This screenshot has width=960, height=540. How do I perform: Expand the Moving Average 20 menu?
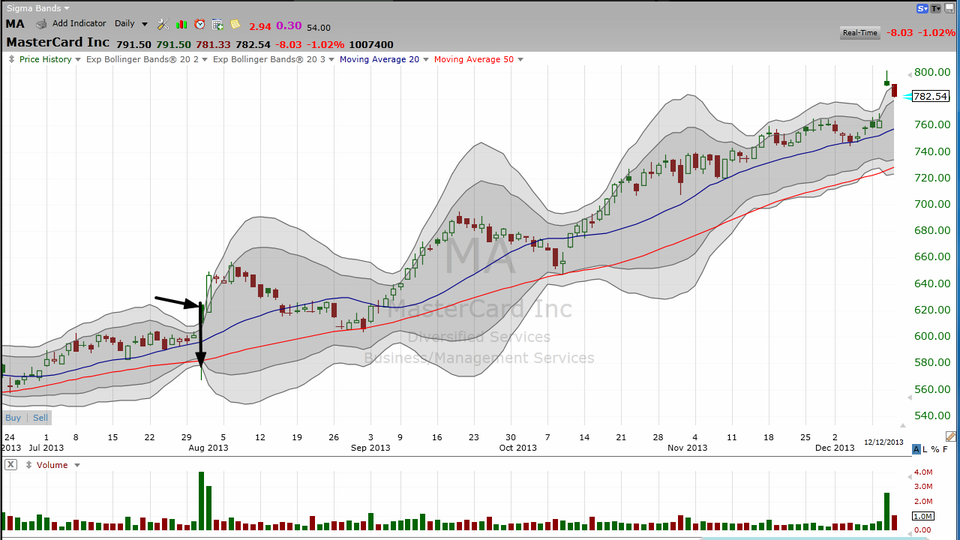(x=426, y=59)
